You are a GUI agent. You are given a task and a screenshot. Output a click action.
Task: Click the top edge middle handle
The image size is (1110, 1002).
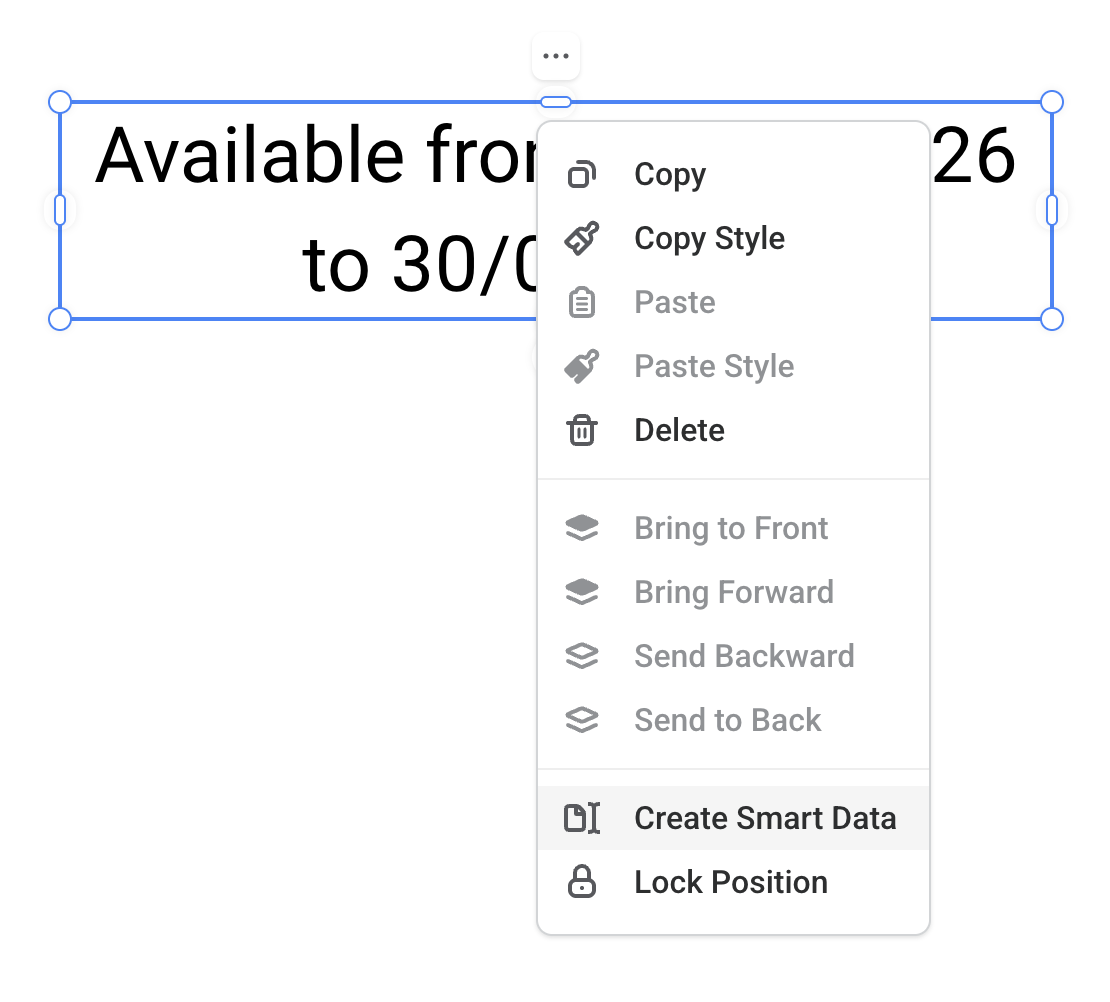(556, 102)
